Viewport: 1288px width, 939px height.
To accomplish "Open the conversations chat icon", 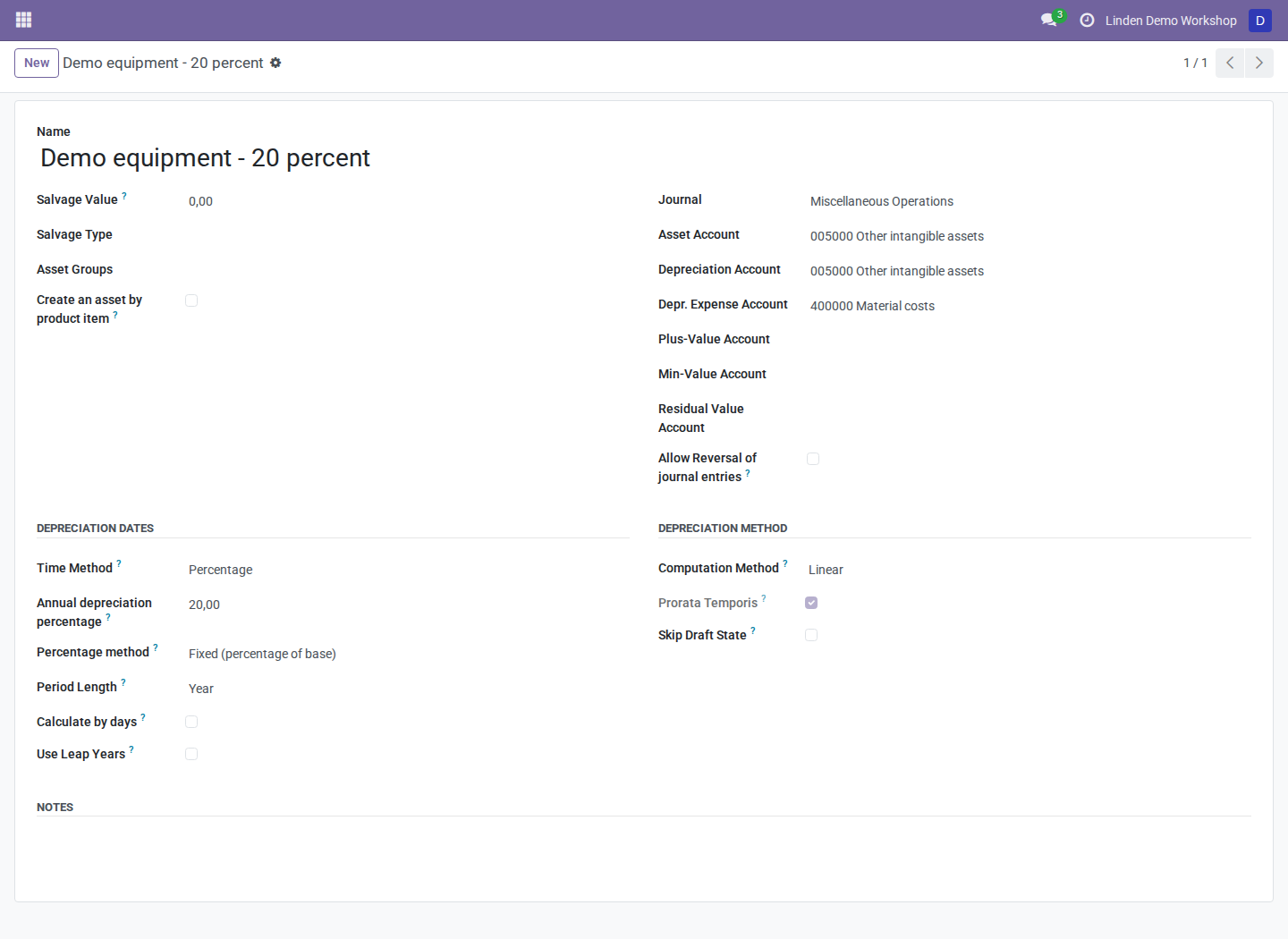I will (x=1051, y=20).
